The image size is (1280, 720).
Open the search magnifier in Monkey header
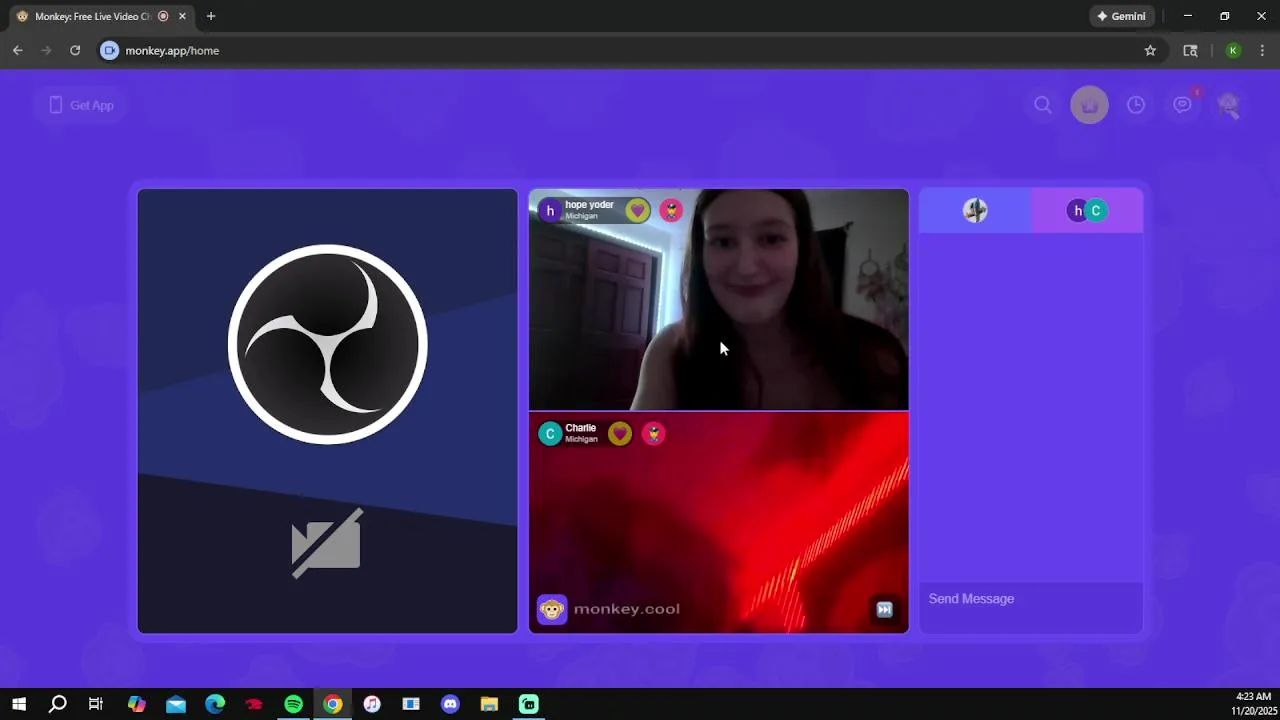[1043, 105]
